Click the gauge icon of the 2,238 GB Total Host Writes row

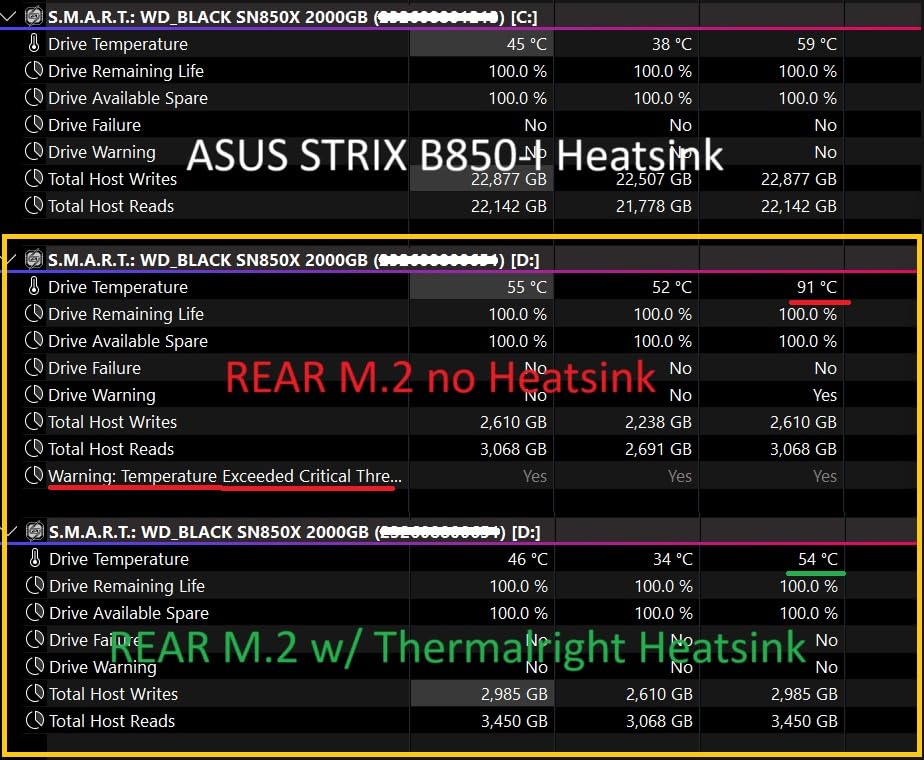point(34,422)
